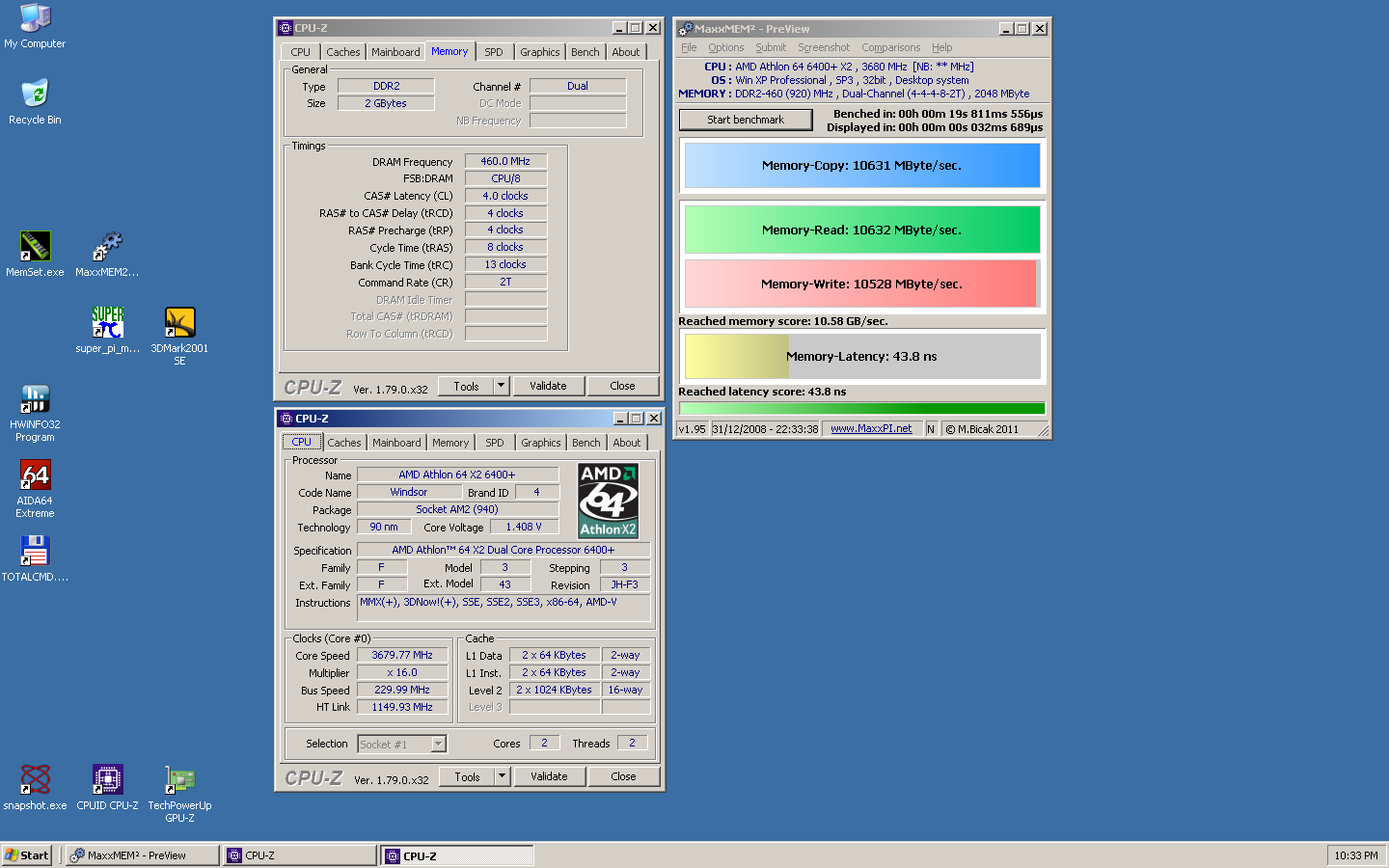This screenshot has height=868, width=1389.
Task: Open the MaxxMEM² File menu
Action: point(689,47)
